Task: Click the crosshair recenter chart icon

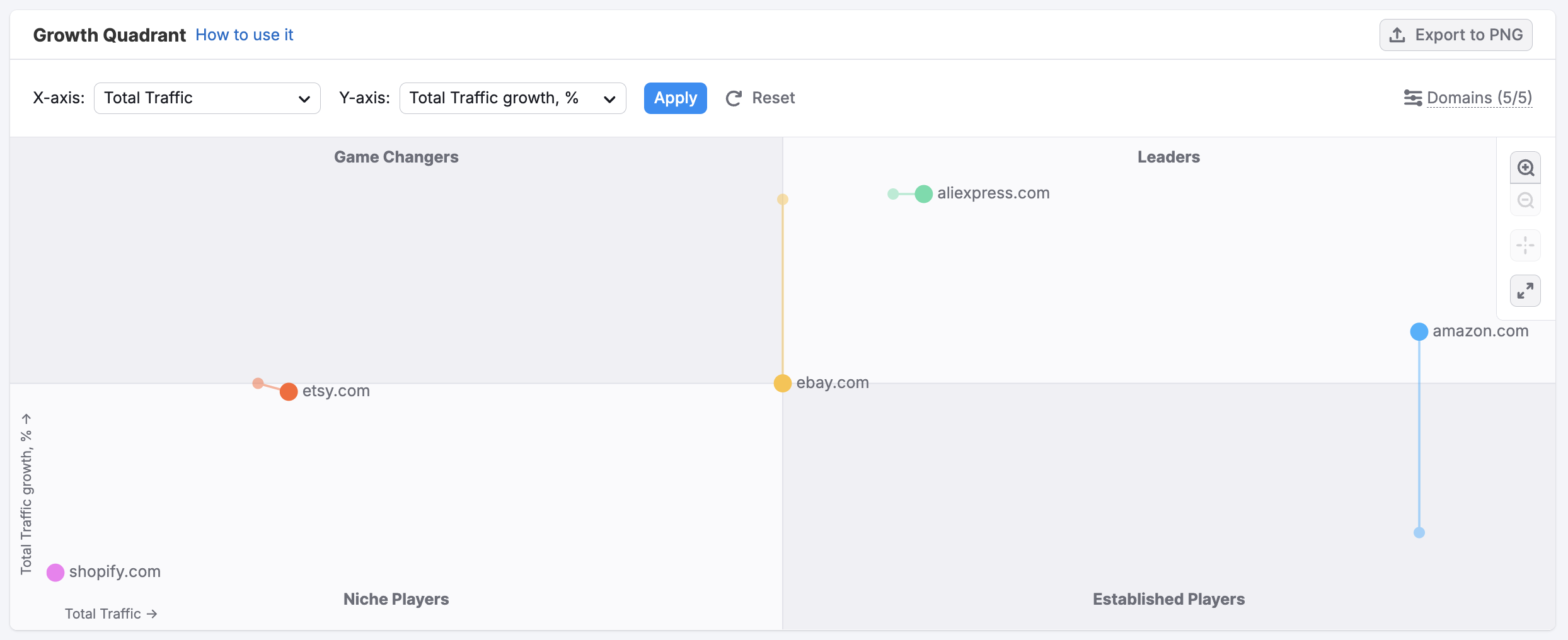Action: [1525, 245]
